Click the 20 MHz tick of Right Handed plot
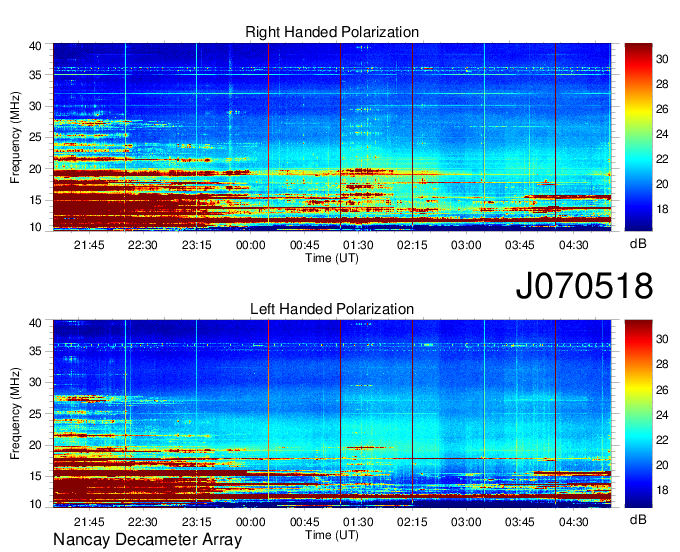 click(35, 169)
